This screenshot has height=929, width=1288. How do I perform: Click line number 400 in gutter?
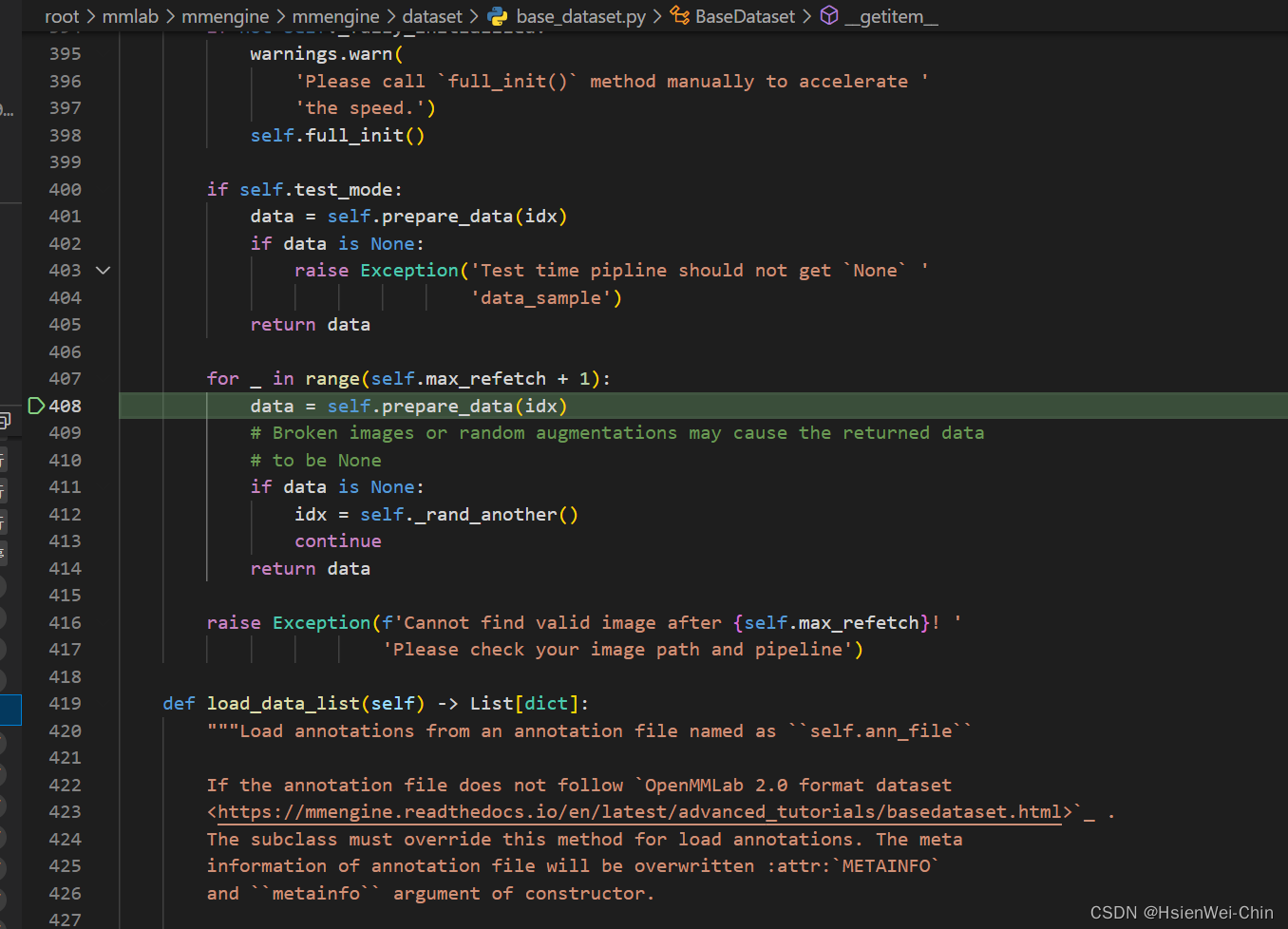[x=66, y=190]
